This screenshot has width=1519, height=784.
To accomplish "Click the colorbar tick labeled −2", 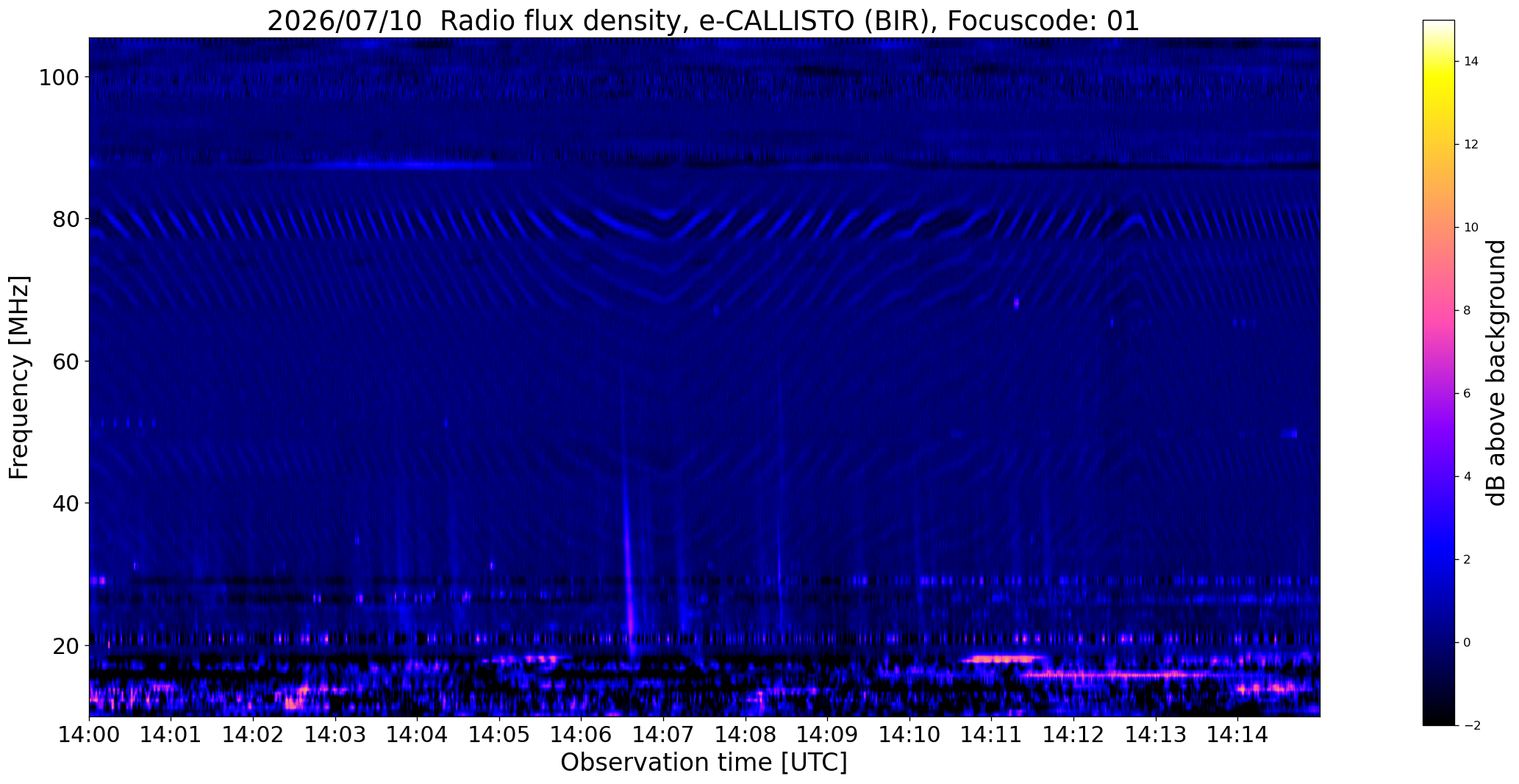I will coord(1470,725).
